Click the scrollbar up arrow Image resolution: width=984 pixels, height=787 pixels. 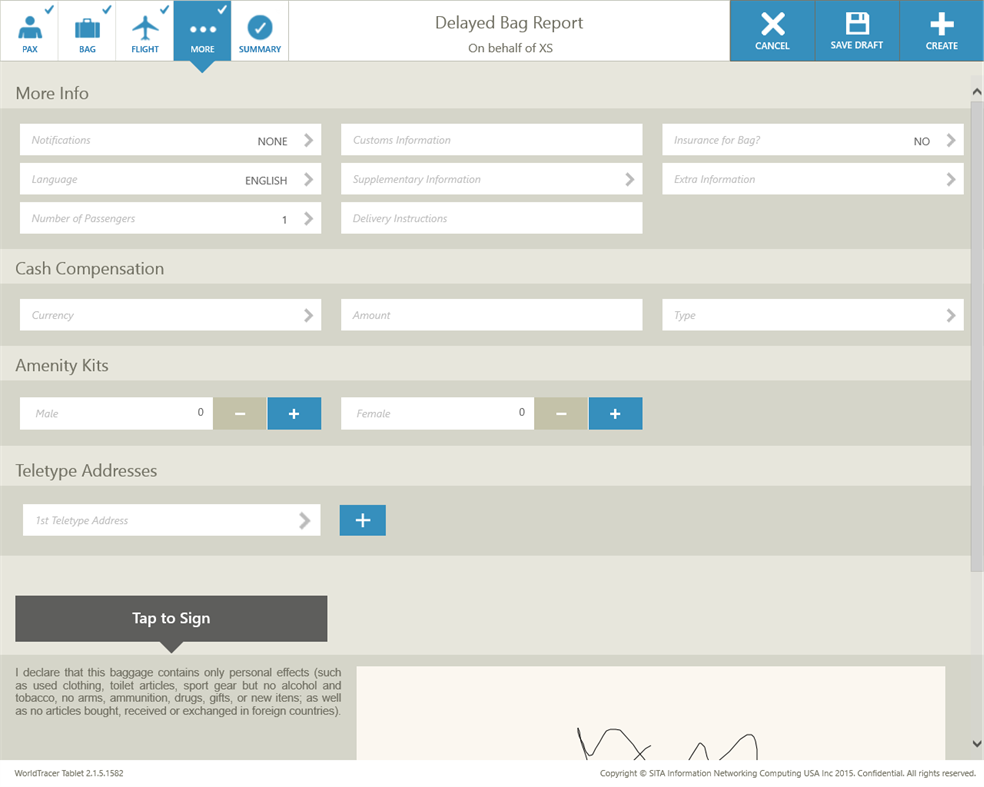coord(977,92)
